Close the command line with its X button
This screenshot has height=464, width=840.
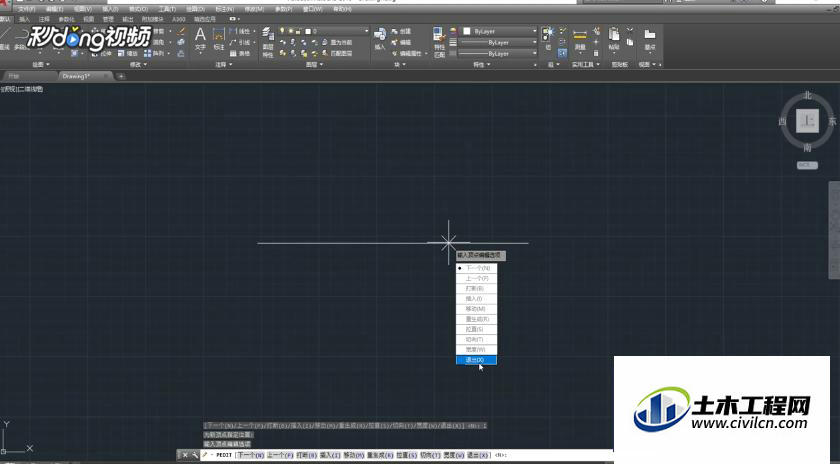pos(185,455)
